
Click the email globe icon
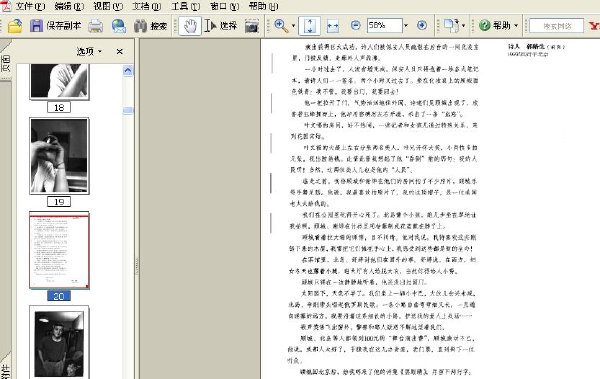click(119, 26)
